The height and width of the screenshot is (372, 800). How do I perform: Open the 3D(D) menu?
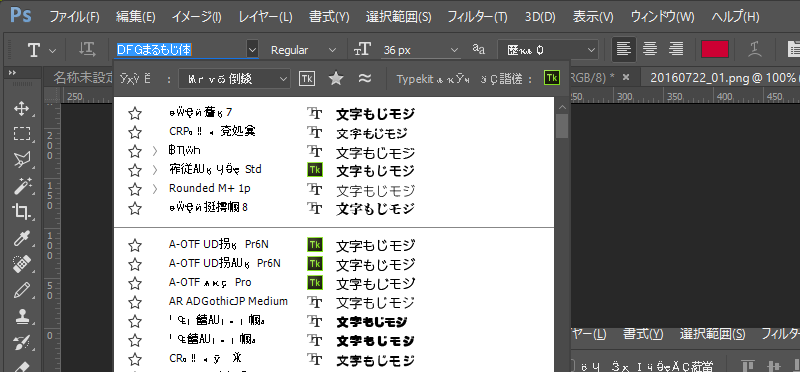click(x=540, y=17)
